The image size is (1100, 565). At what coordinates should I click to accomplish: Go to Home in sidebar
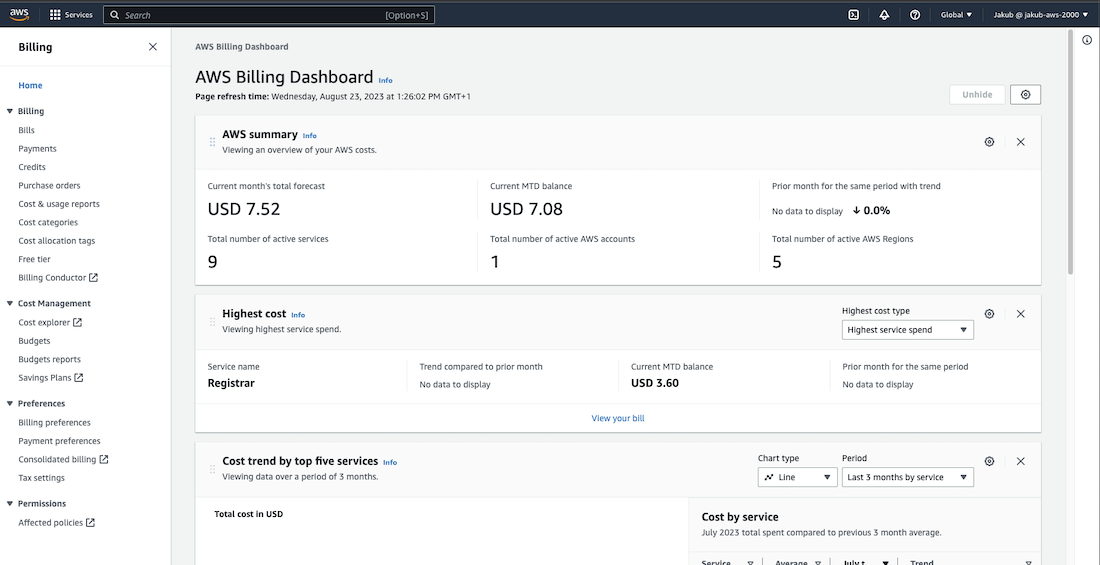30,86
